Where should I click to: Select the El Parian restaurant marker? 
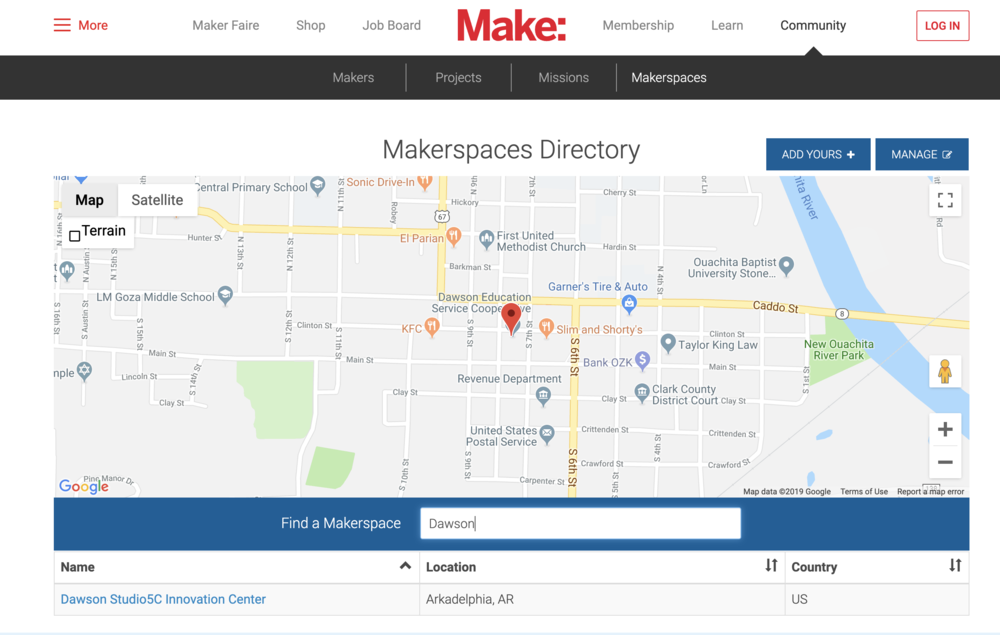click(453, 237)
